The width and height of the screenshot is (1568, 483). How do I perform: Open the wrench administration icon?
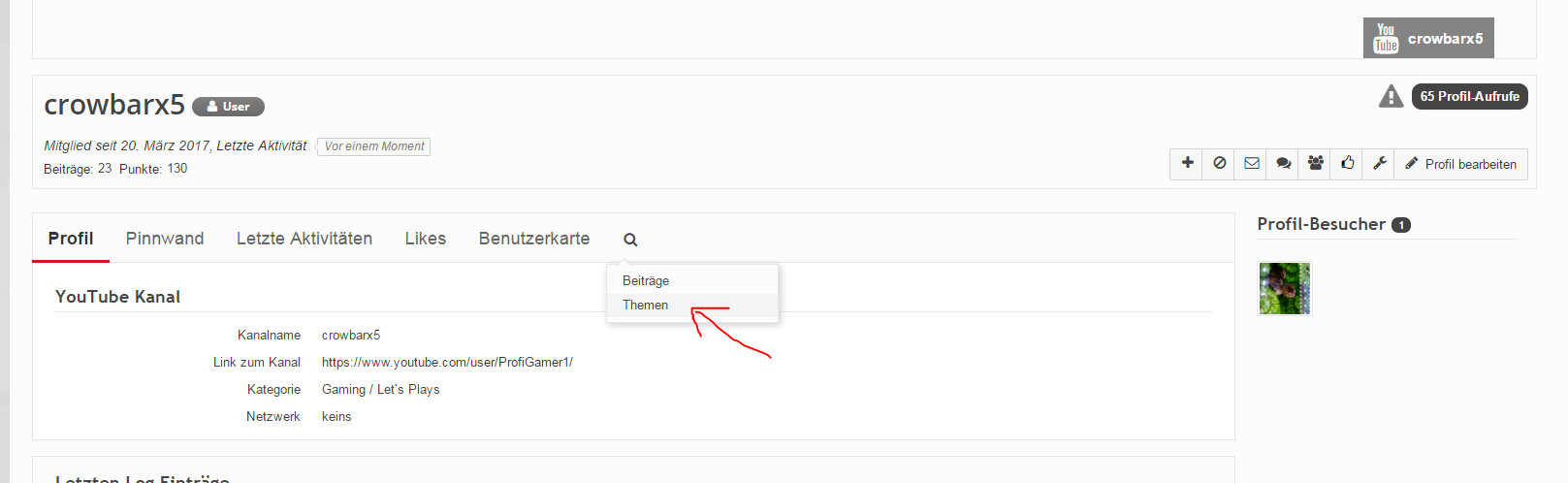[1379, 164]
